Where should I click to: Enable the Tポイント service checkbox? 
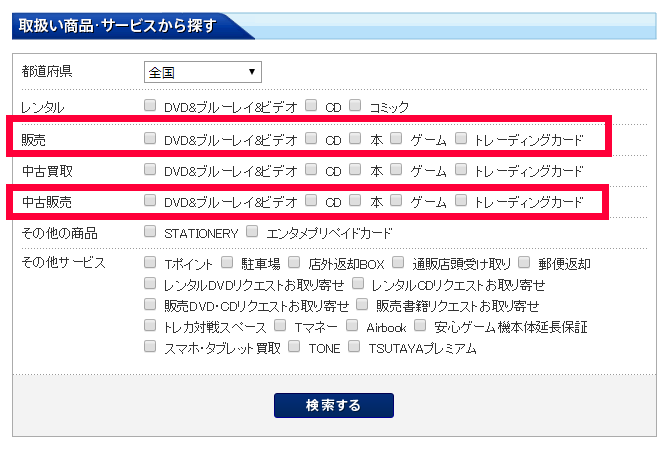click(150, 263)
